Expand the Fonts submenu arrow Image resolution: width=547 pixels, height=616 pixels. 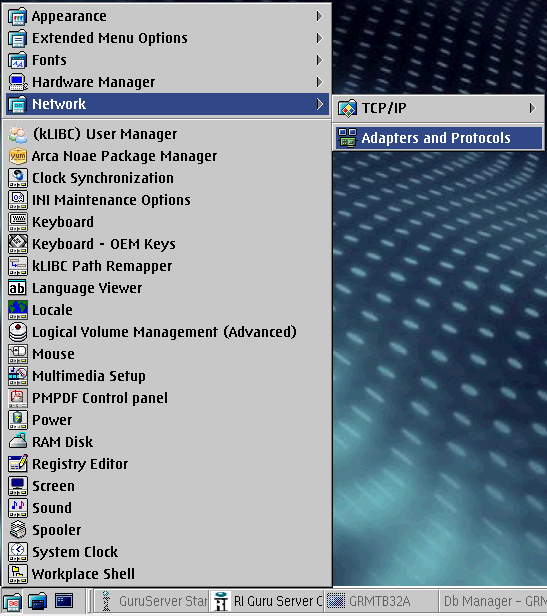tap(319, 60)
